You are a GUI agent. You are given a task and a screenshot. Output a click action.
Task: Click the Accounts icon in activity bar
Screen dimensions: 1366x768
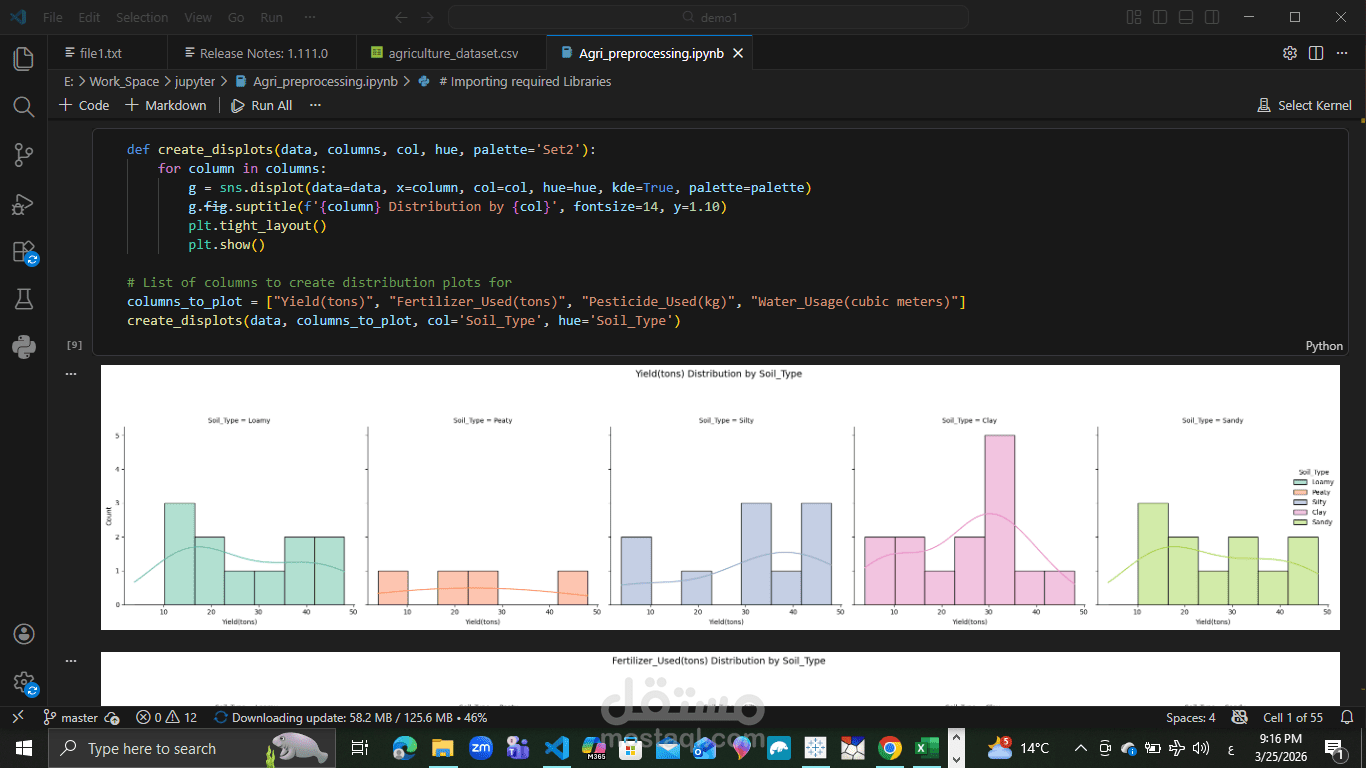coord(23,634)
